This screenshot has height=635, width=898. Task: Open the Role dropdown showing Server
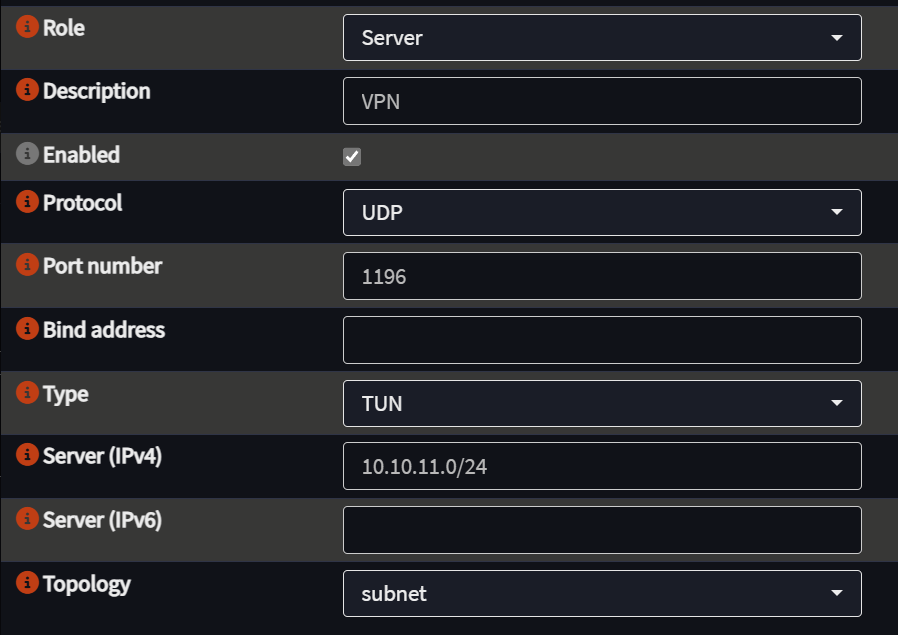click(602, 38)
